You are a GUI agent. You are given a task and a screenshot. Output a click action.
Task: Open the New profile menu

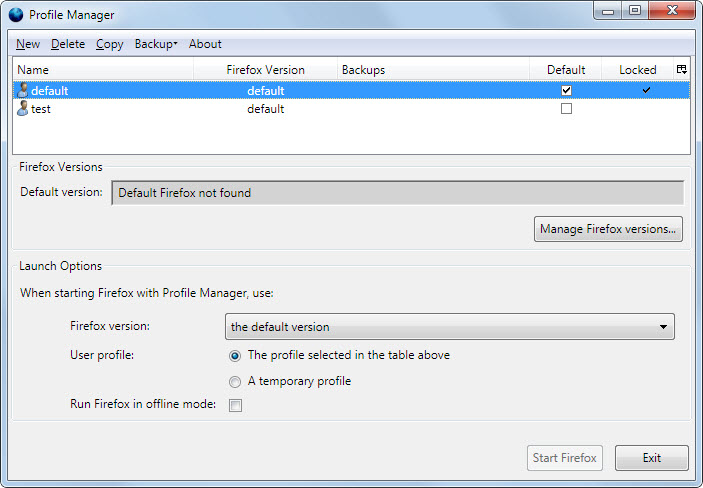click(28, 44)
